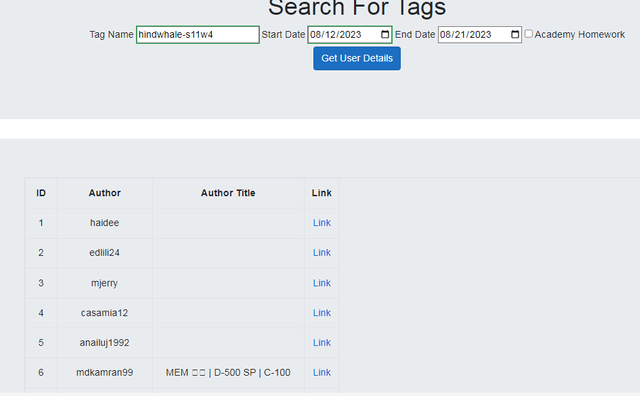Open the Start Date calendar picker icon
Image resolution: width=640 pixels, height=396 pixels.
point(385,34)
